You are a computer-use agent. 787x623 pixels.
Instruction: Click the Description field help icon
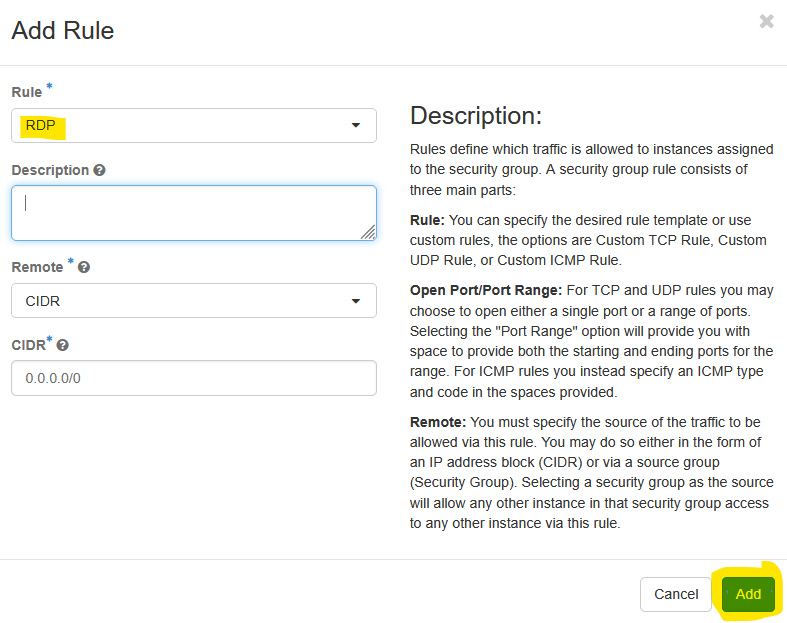click(x=99, y=170)
